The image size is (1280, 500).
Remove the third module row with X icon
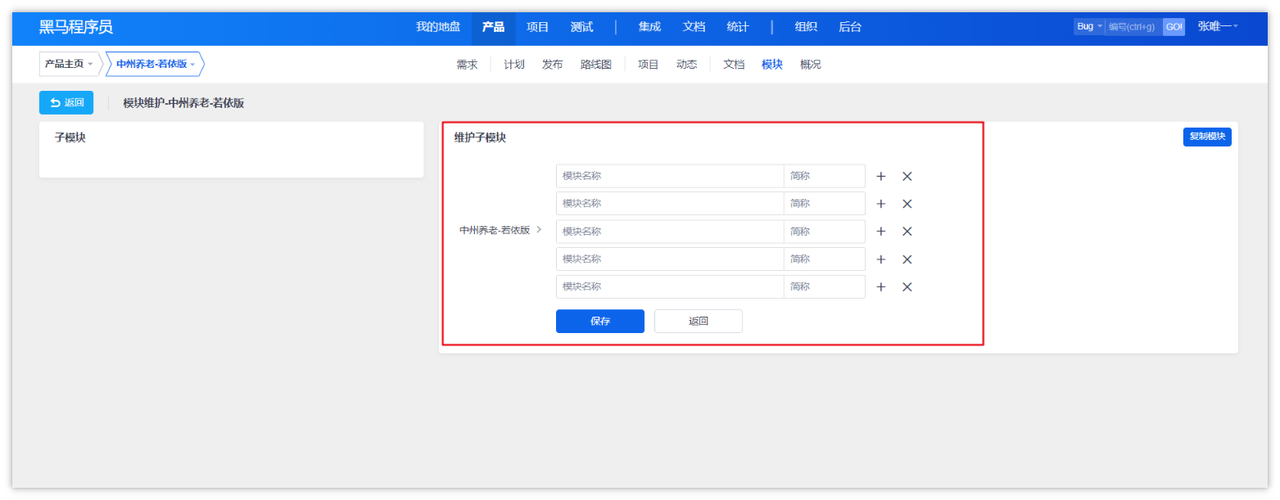pyautogui.click(x=907, y=231)
